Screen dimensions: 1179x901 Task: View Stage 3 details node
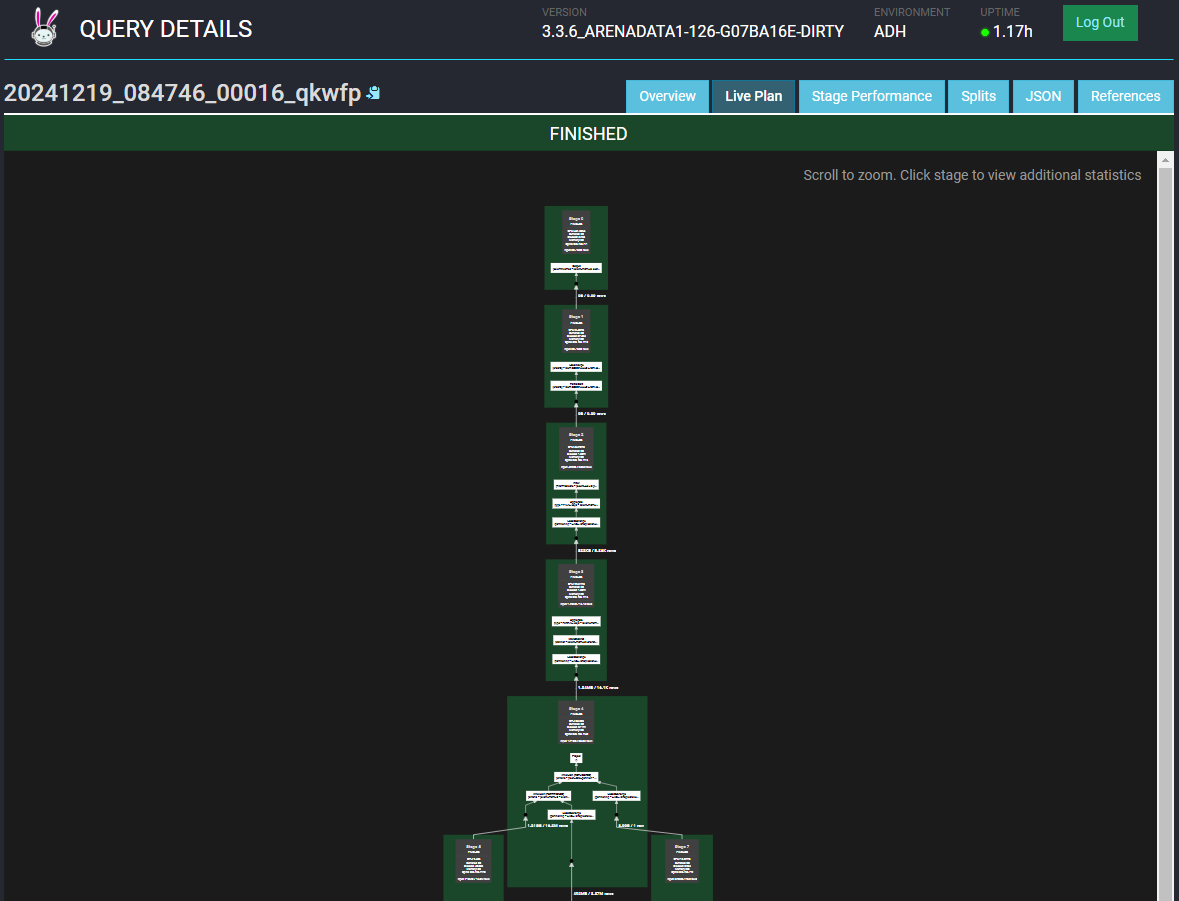coord(575,585)
